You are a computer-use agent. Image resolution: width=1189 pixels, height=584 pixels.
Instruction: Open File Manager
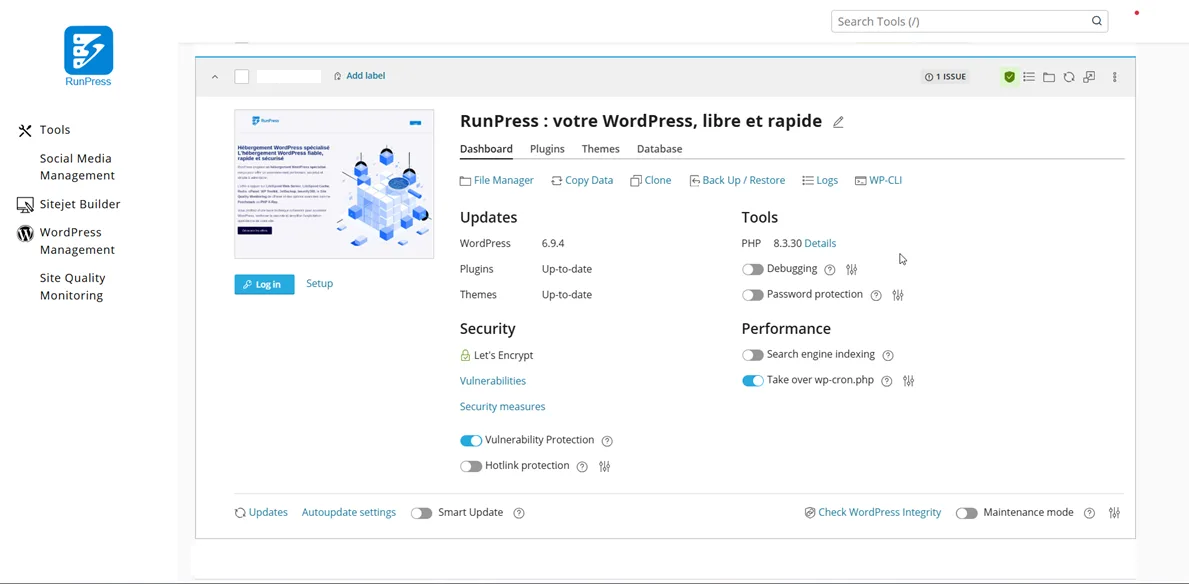point(497,181)
